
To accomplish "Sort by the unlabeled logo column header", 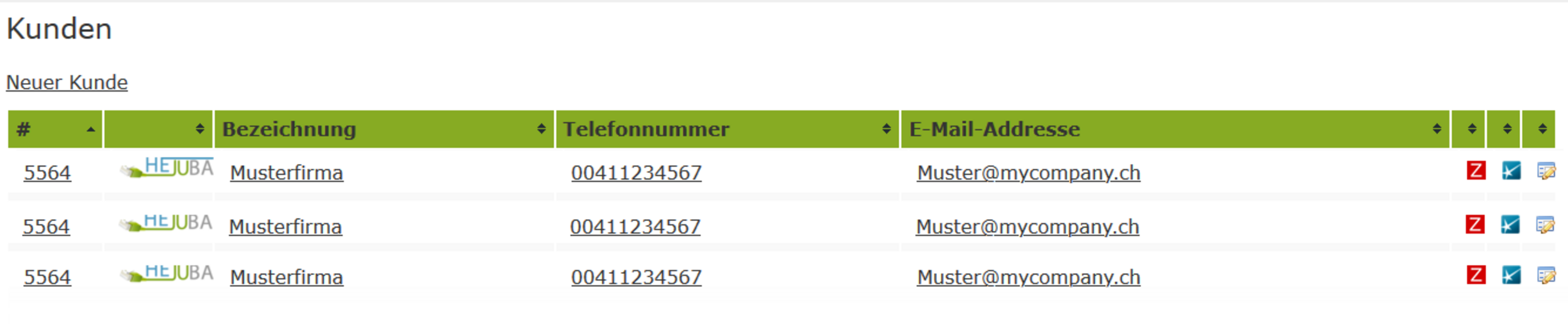I will click(159, 129).
